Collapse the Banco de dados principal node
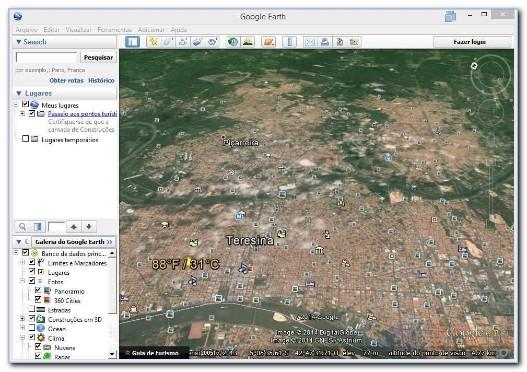Image resolution: width=527 pixels, height=372 pixels. click(x=16, y=252)
